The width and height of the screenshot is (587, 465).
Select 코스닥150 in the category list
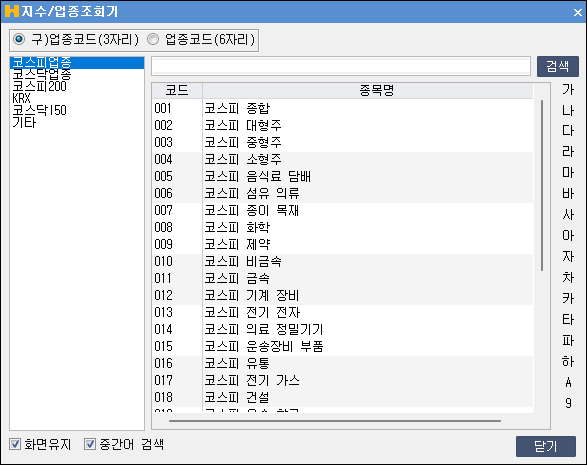point(77,110)
